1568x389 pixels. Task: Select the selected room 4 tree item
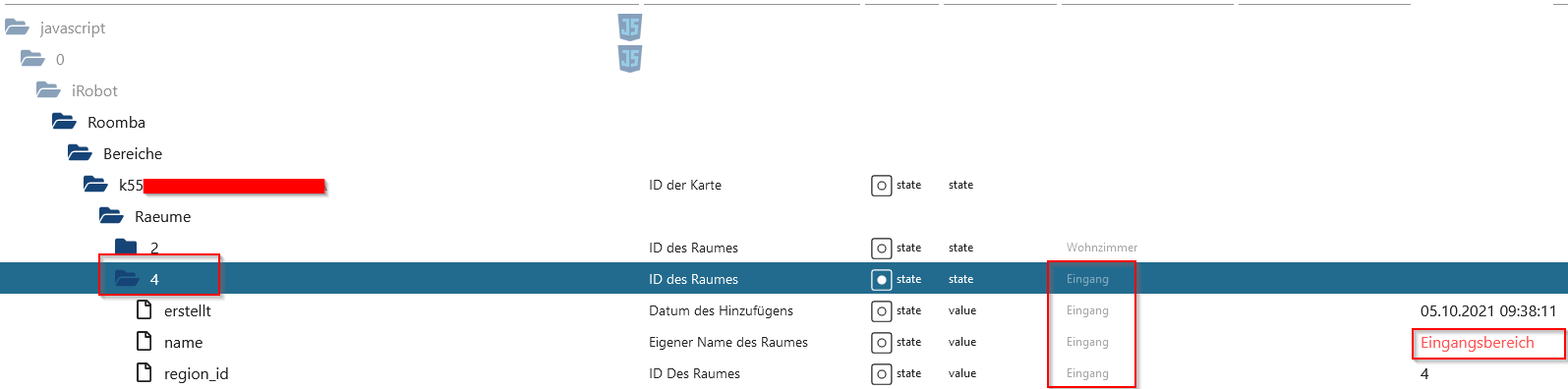point(154,279)
